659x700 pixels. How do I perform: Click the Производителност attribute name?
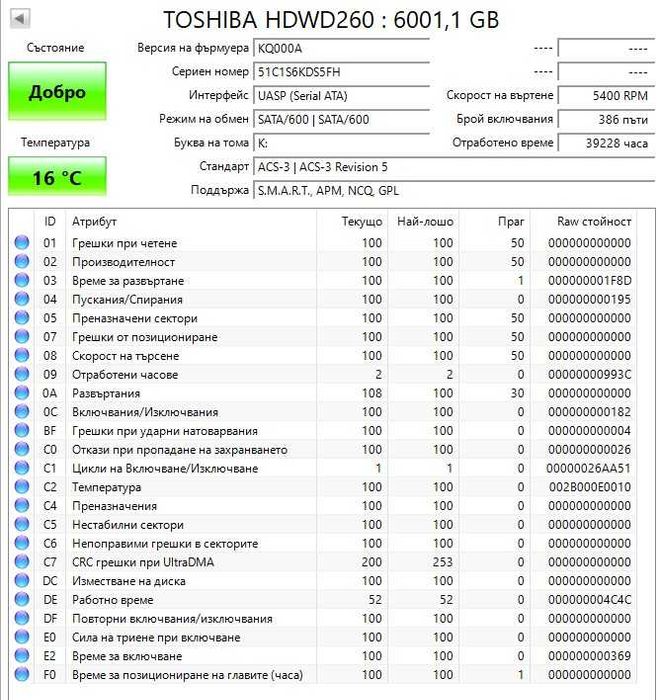[124, 262]
